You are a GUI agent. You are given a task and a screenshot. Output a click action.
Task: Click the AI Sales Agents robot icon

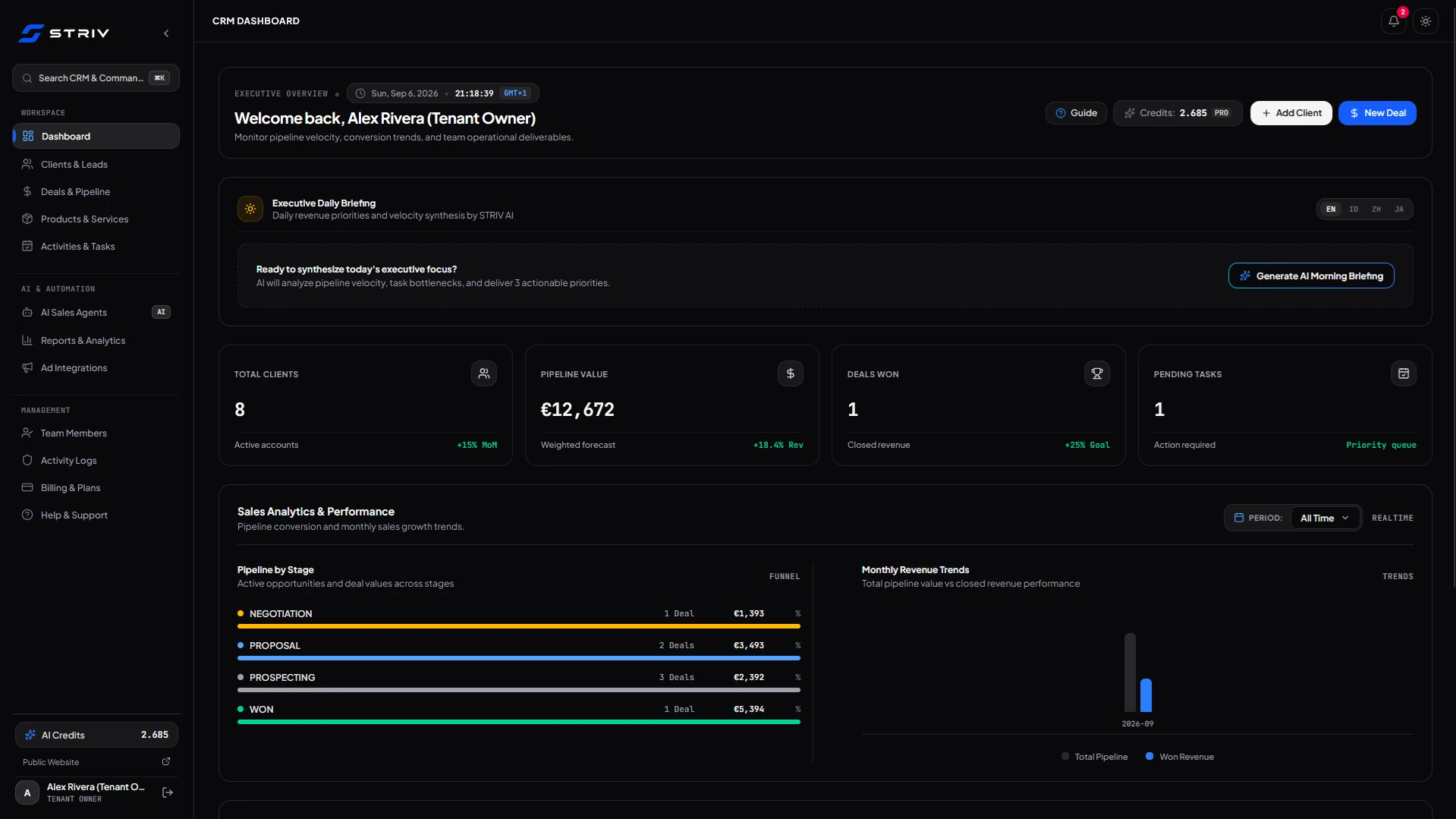coord(27,313)
